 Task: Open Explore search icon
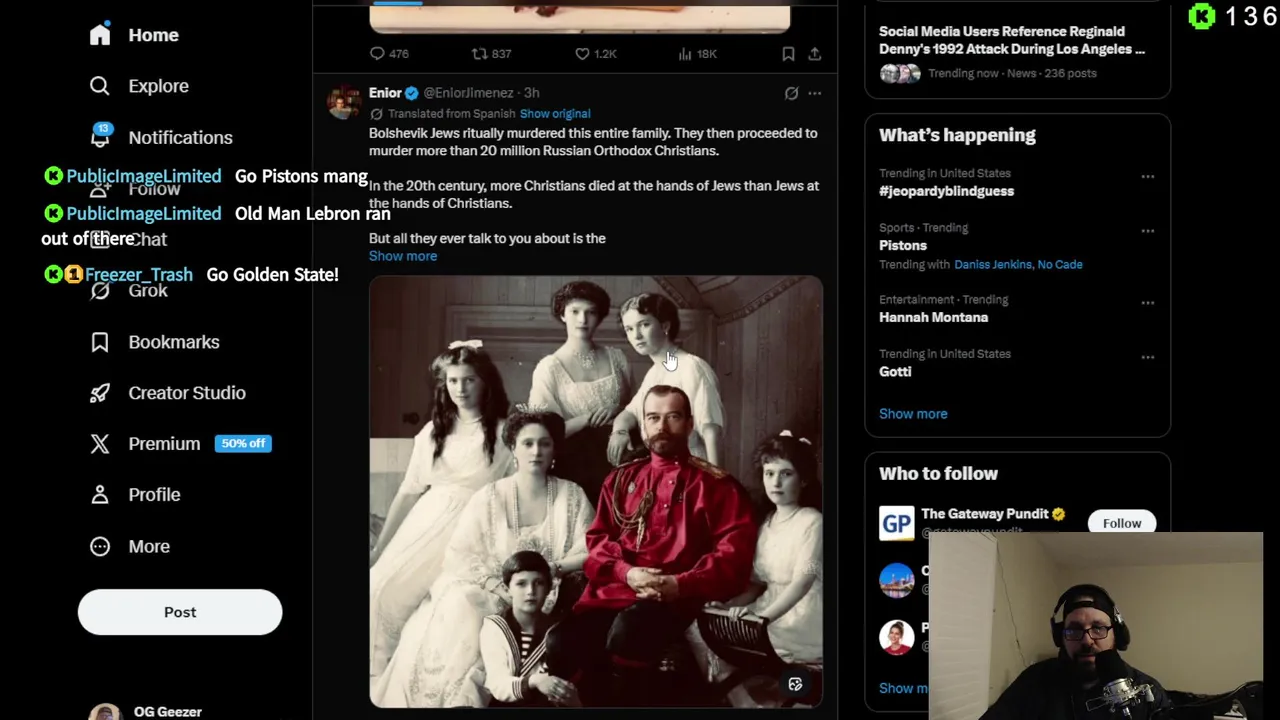[x=100, y=86]
